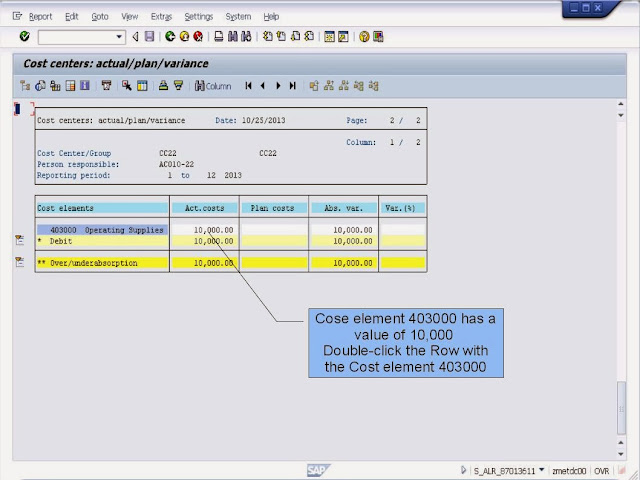
Task: Click the Abs. var. 10,000.00 for 403000
Action: (x=353, y=230)
